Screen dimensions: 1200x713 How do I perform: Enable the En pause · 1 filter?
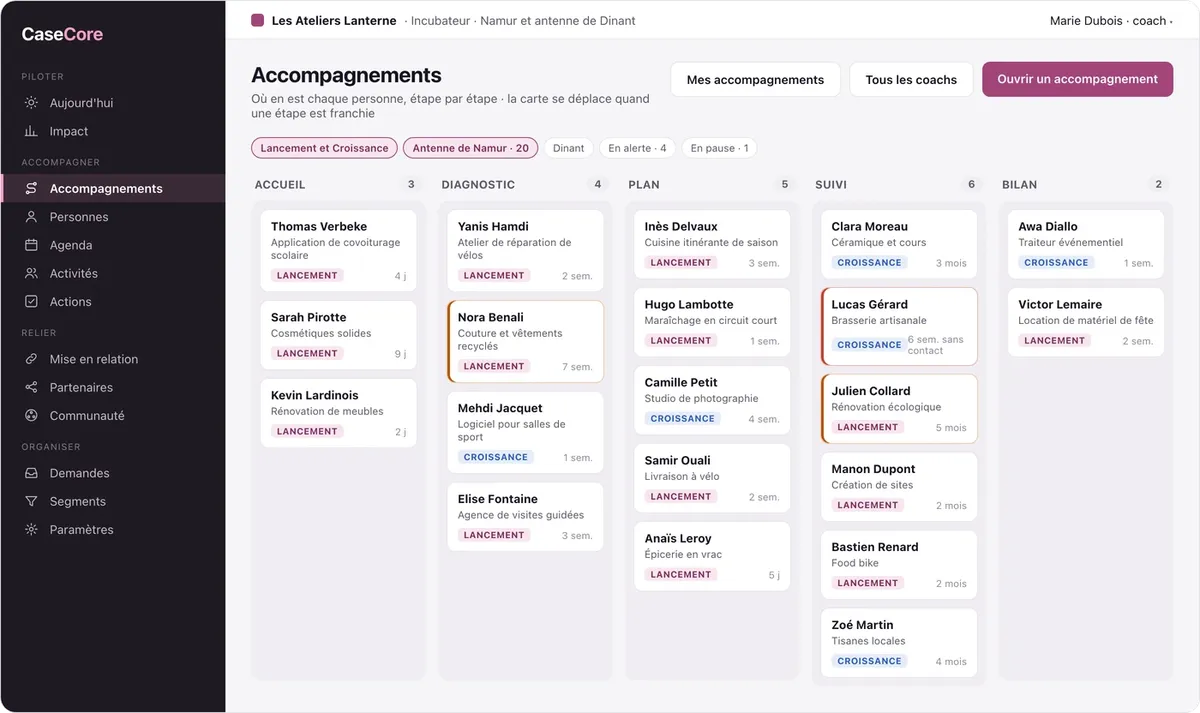tap(719, 148)
